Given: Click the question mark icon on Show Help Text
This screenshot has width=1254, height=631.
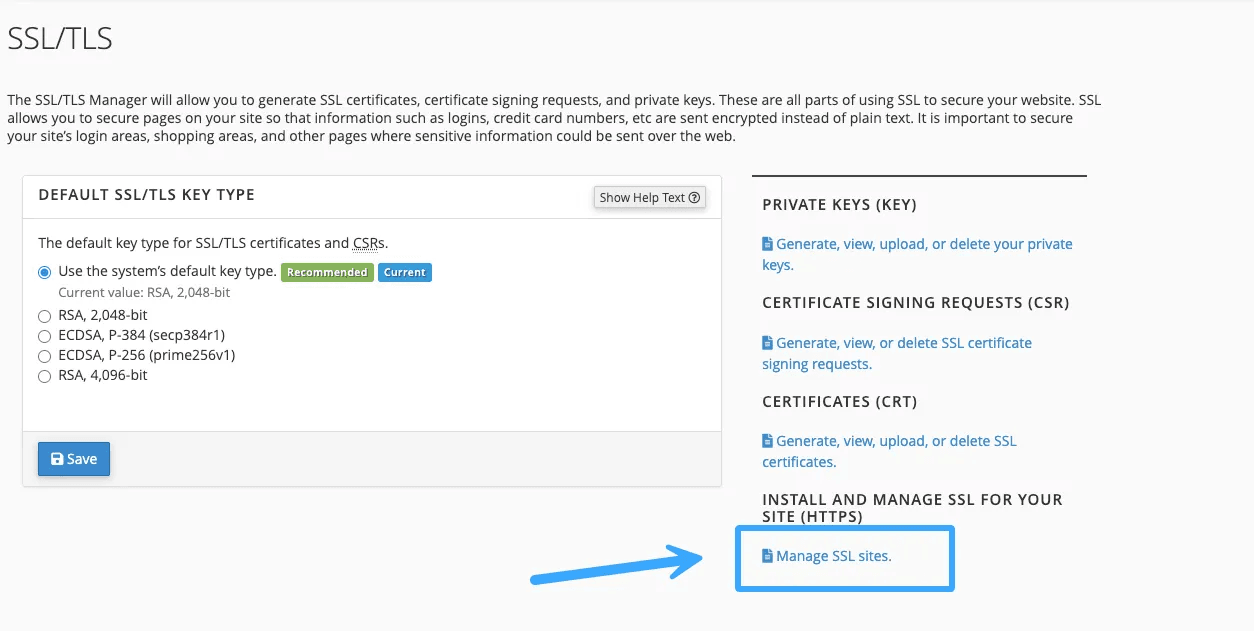Looking at the screenshot, I should [x=695, y=197].
